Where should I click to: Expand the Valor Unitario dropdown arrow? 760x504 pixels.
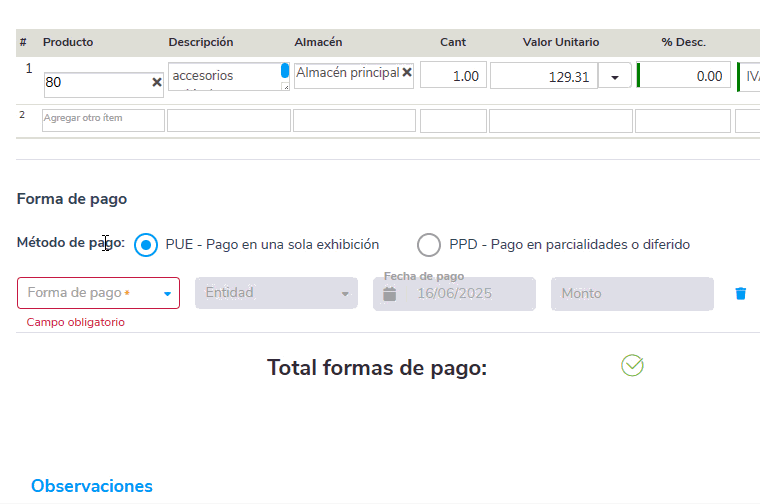click(614, 77)
